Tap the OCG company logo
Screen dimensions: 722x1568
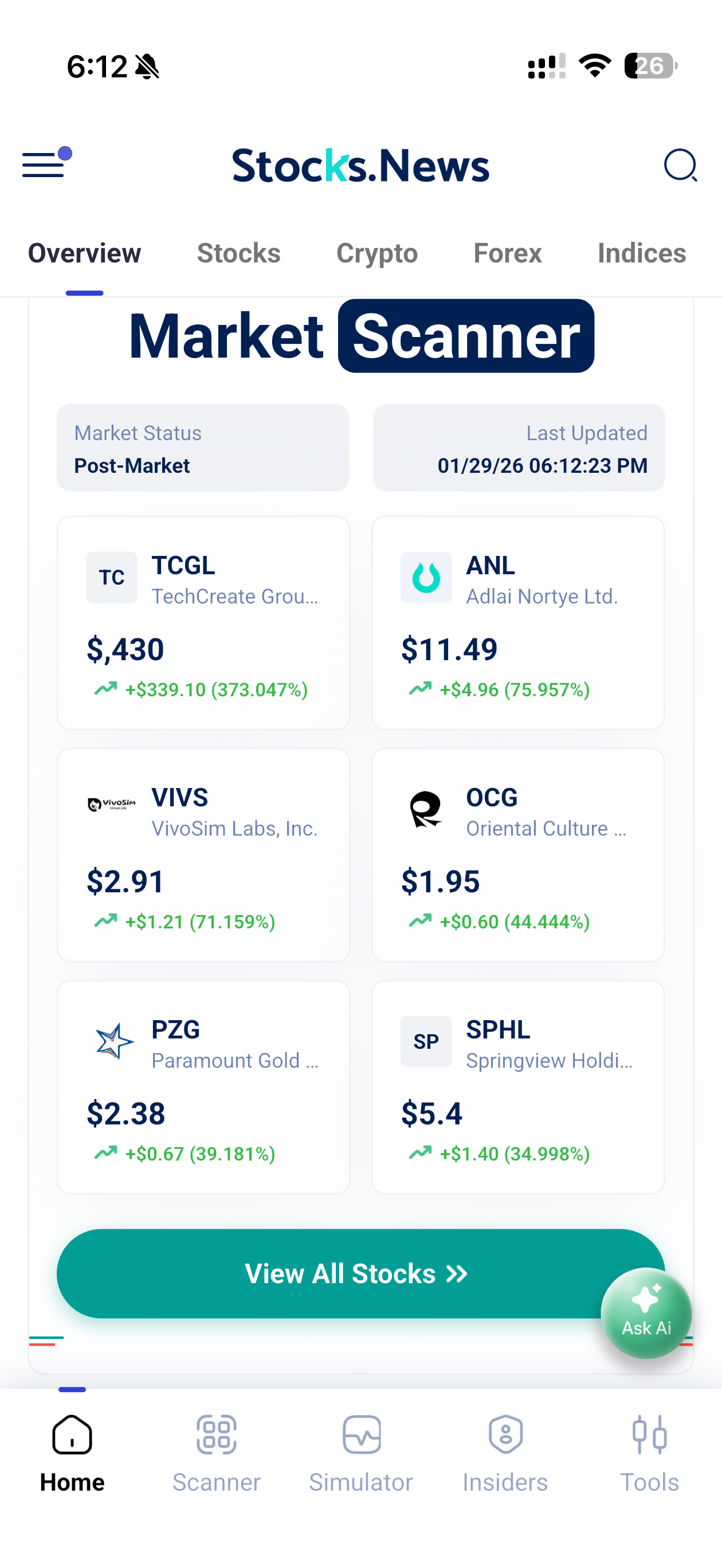pos(426,810)
